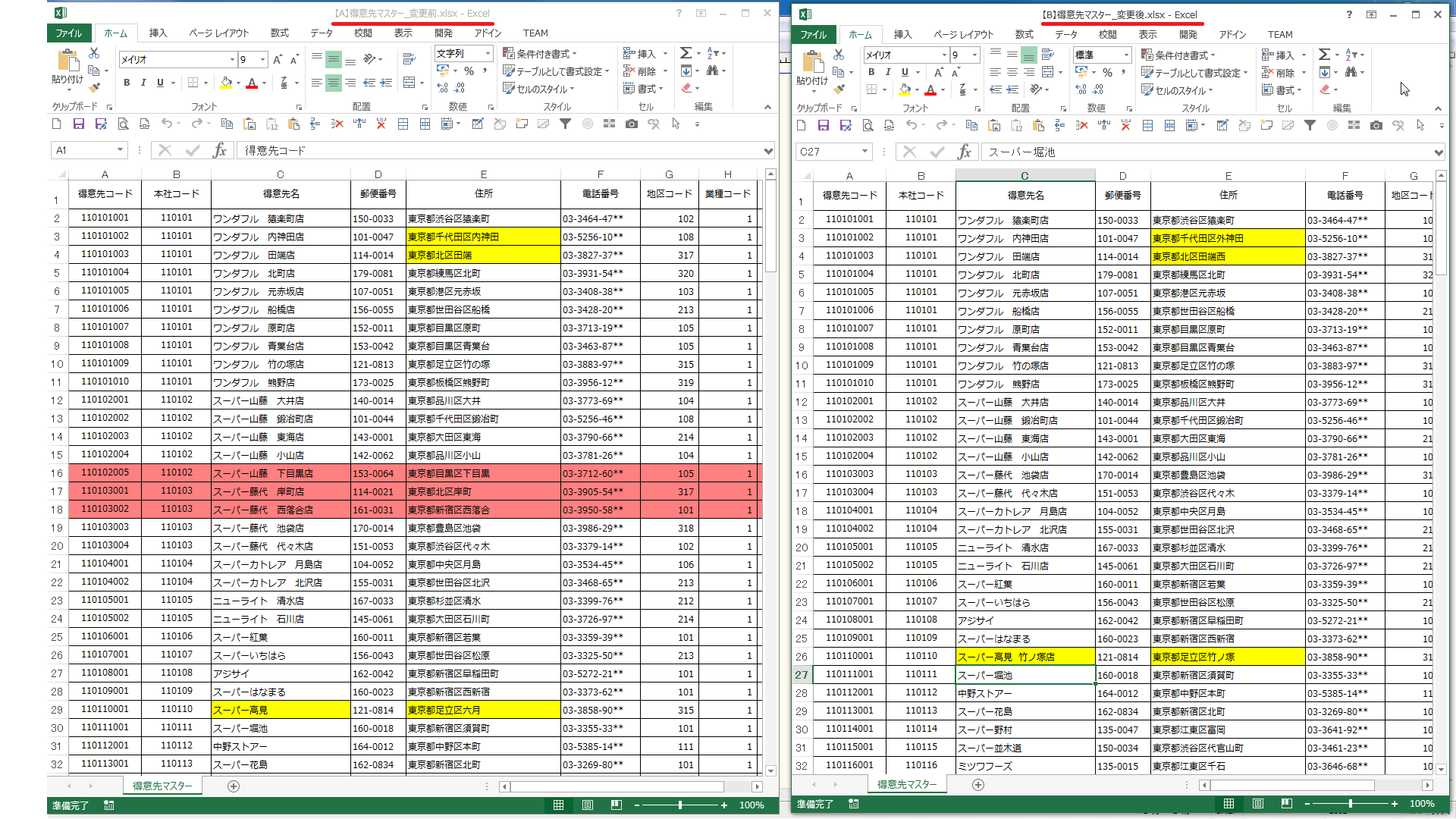Expand the Name Box dropdown showing C27

pos(864,152)
